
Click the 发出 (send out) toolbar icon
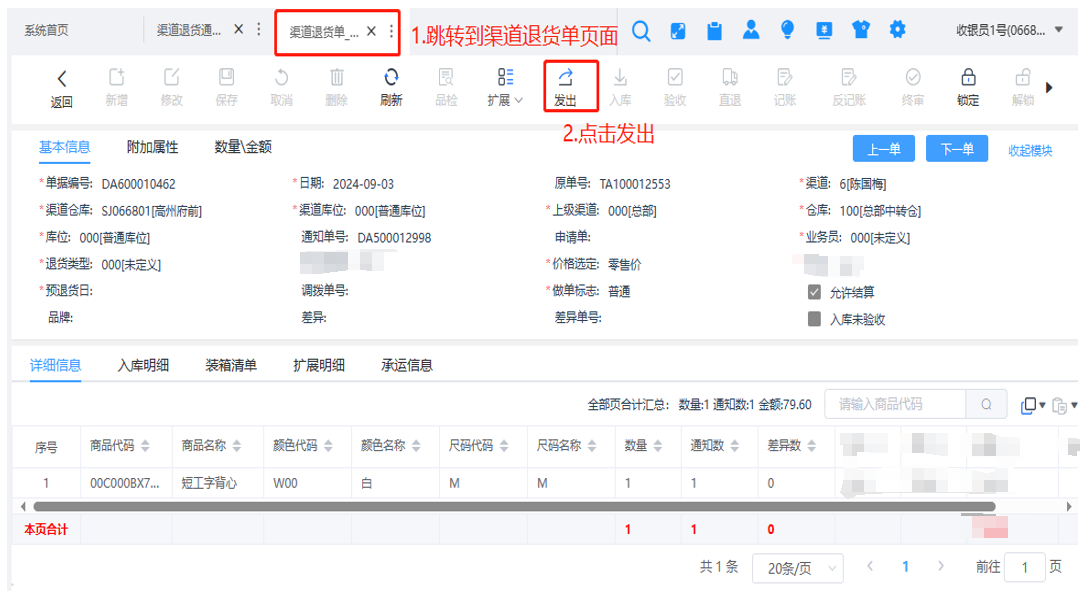(565, 78)
